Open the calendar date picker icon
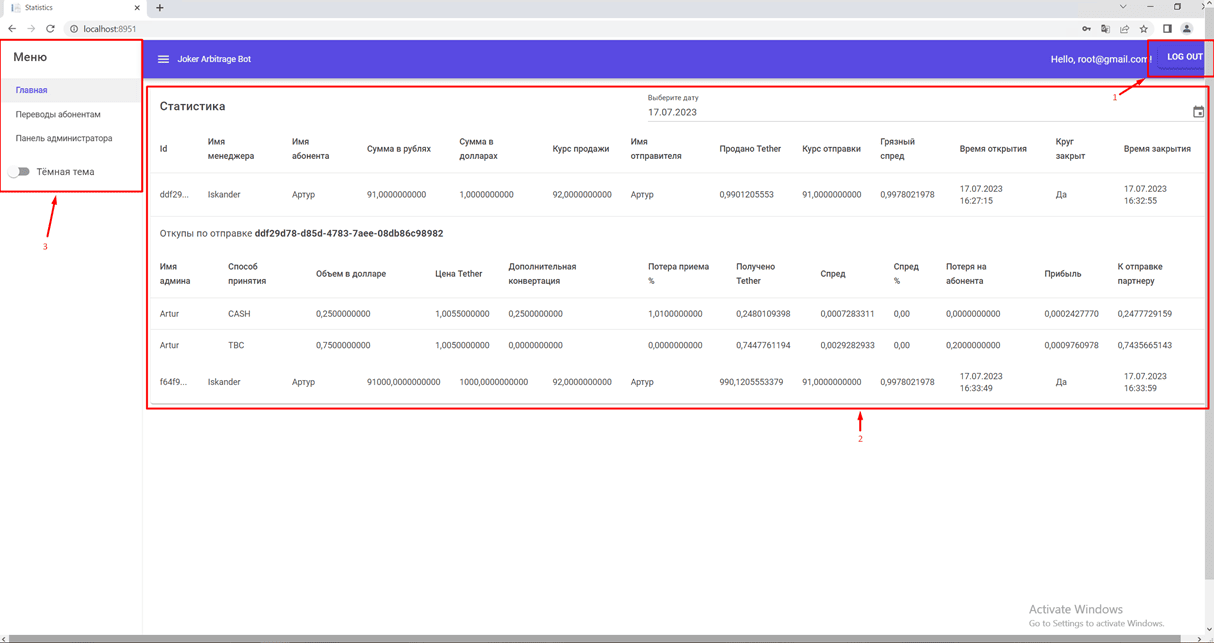1214x643 pixels. click(1197, 112)
